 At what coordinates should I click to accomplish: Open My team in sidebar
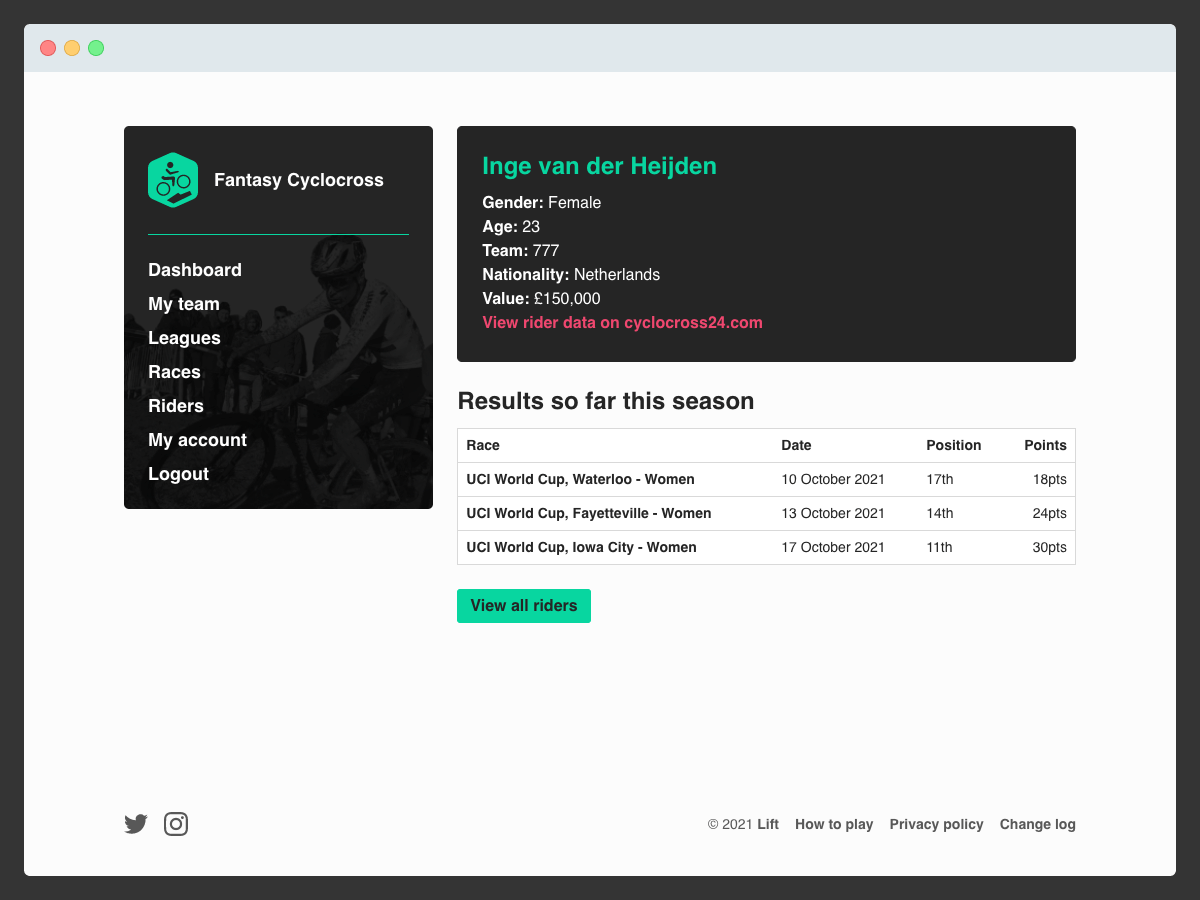(184, 304)
